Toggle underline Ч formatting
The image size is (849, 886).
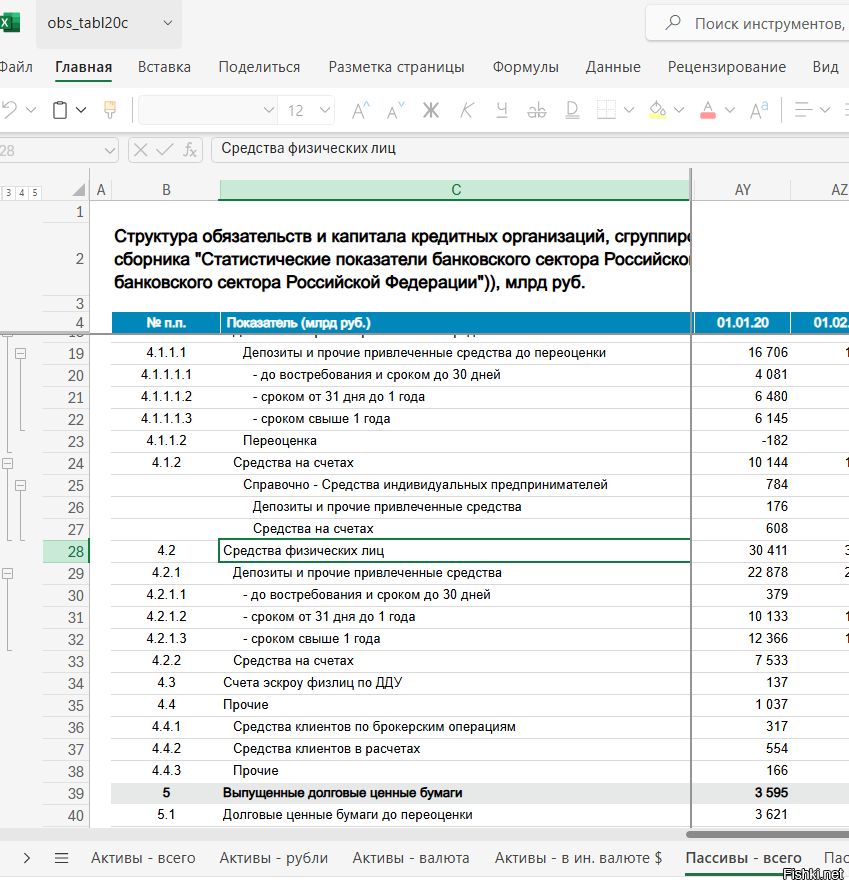(501, 110)
